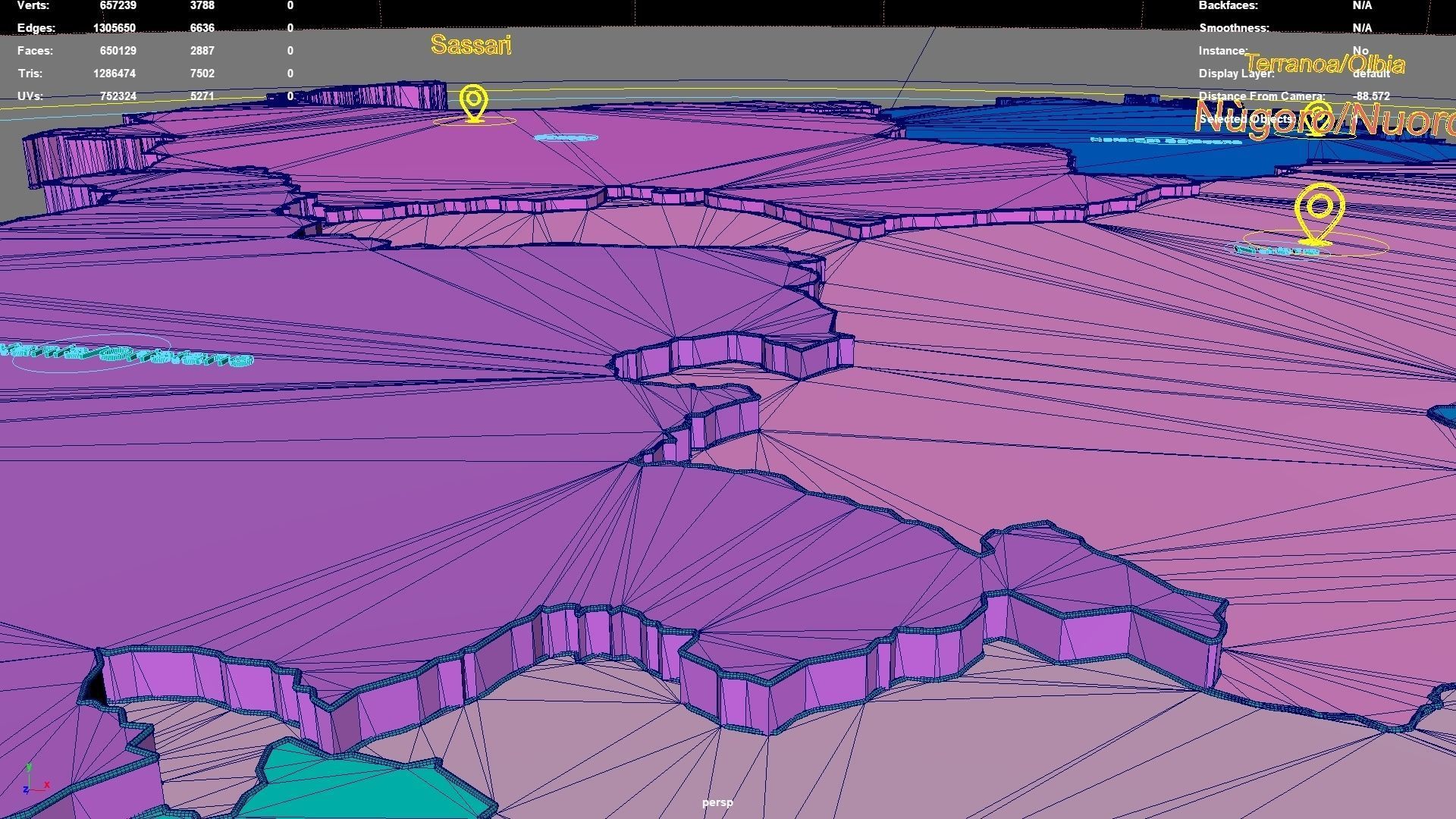Screen dimensions: 1456x819
Task: Click the persp camera name label
Action: (x=717, y=802)
